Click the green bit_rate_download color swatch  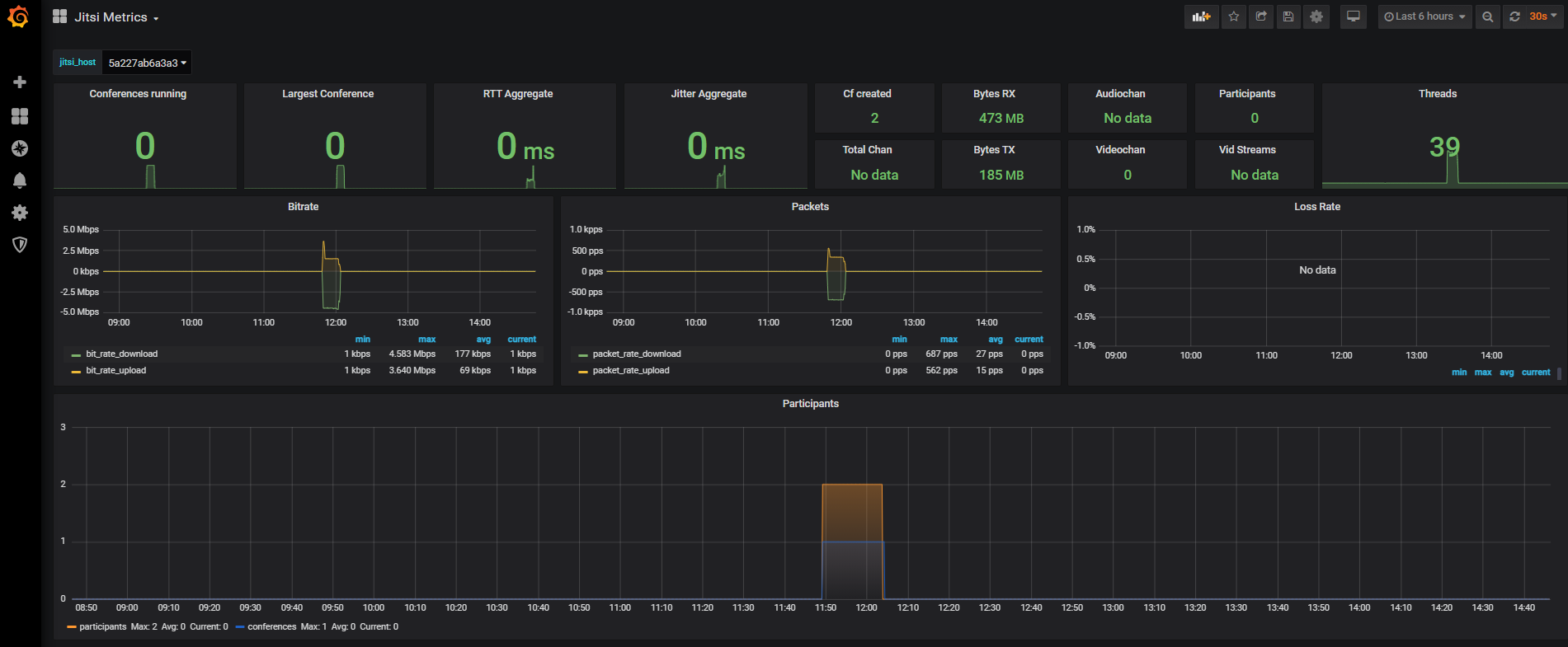pos(76,355)
